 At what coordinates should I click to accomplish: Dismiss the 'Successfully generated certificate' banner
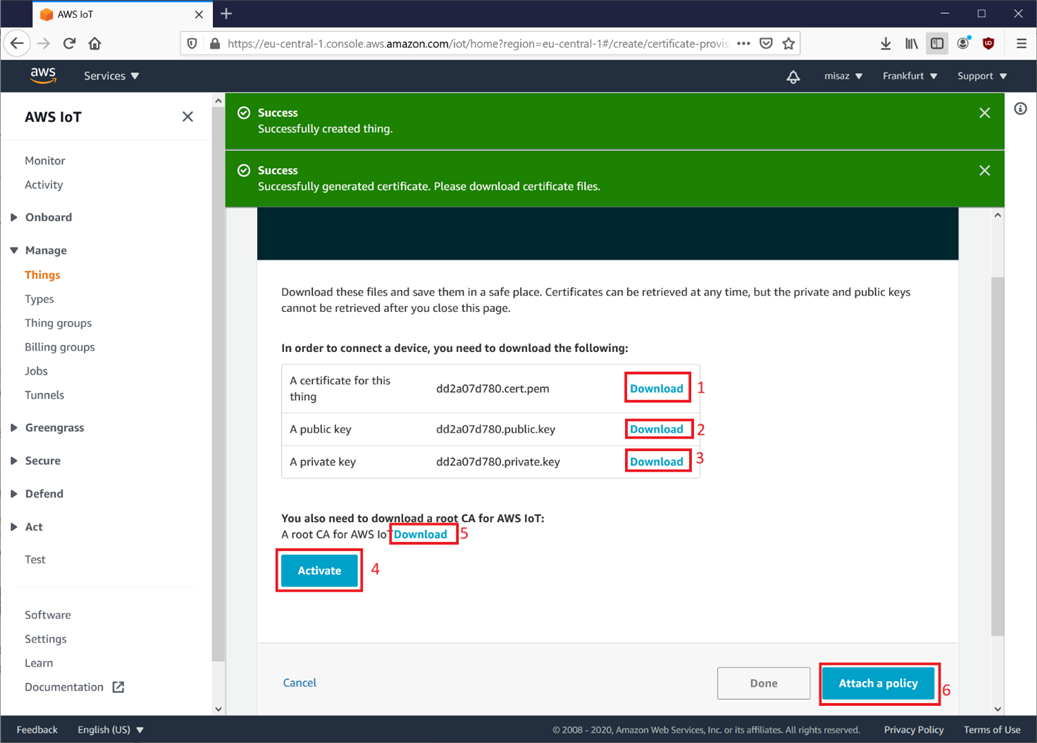pyautogui.click(x=984, y=171)
